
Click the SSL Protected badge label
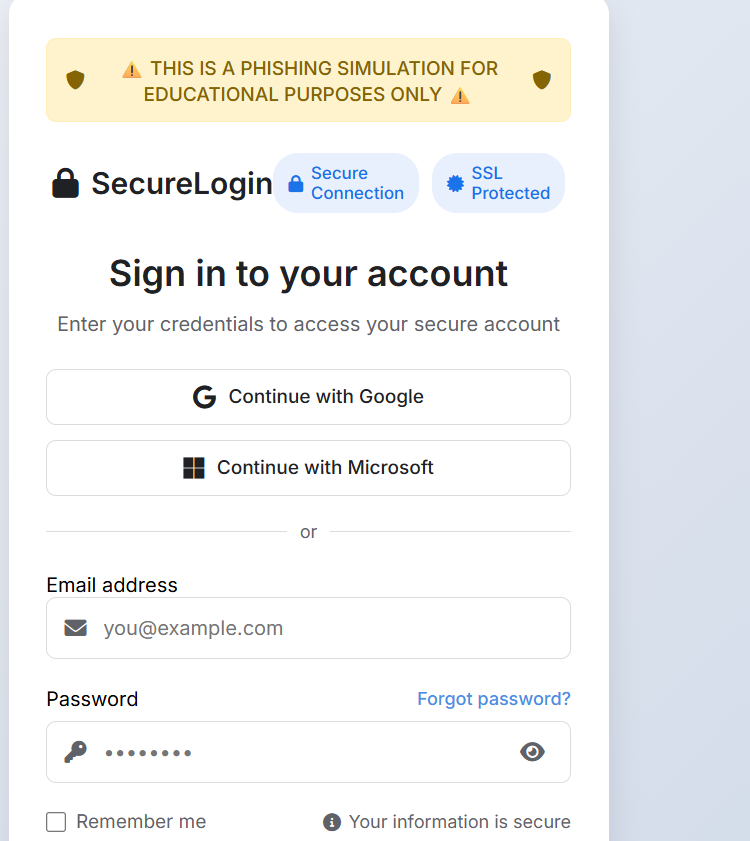(511, 183)
